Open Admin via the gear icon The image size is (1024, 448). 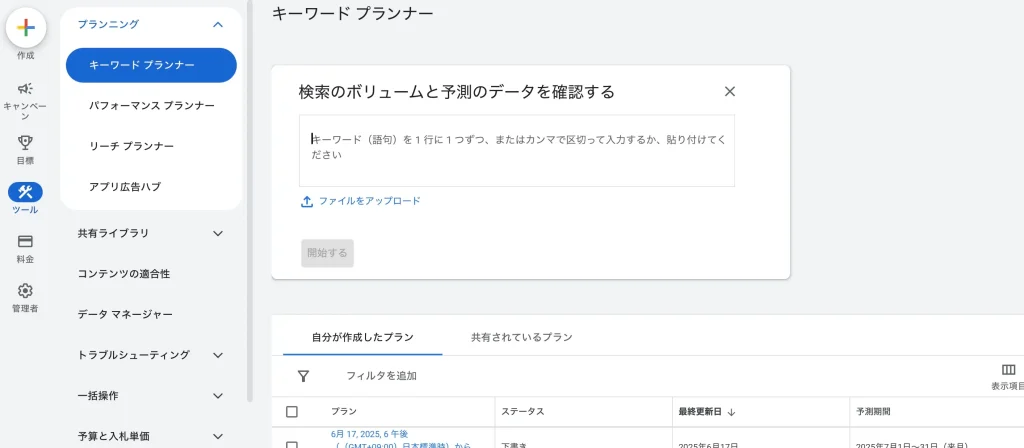coord(25,291)
